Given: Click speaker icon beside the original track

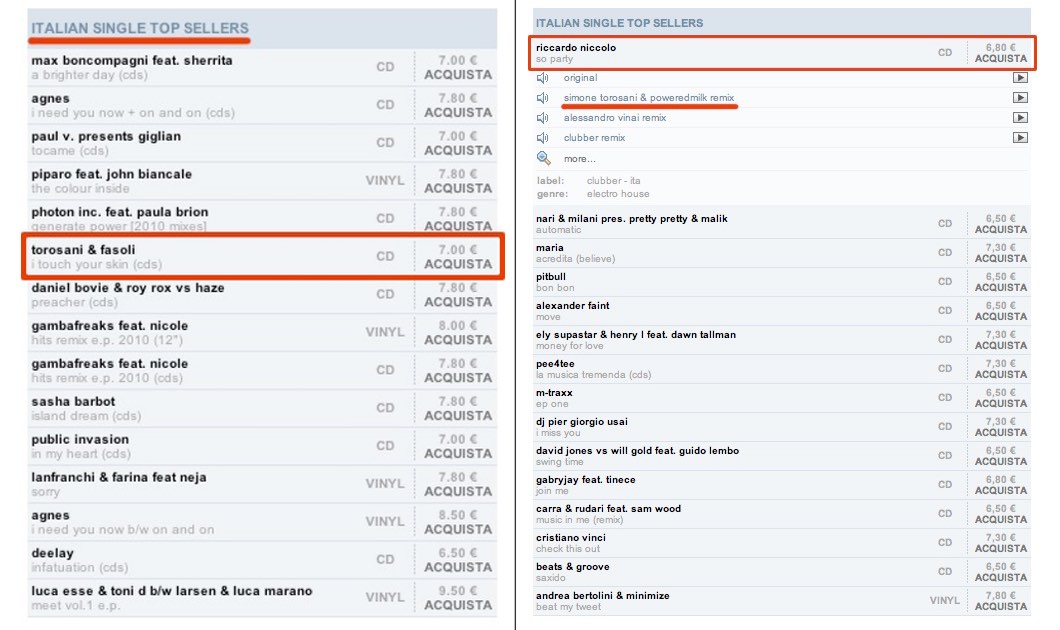Looking at the screenshot, I should coord(543,78).
